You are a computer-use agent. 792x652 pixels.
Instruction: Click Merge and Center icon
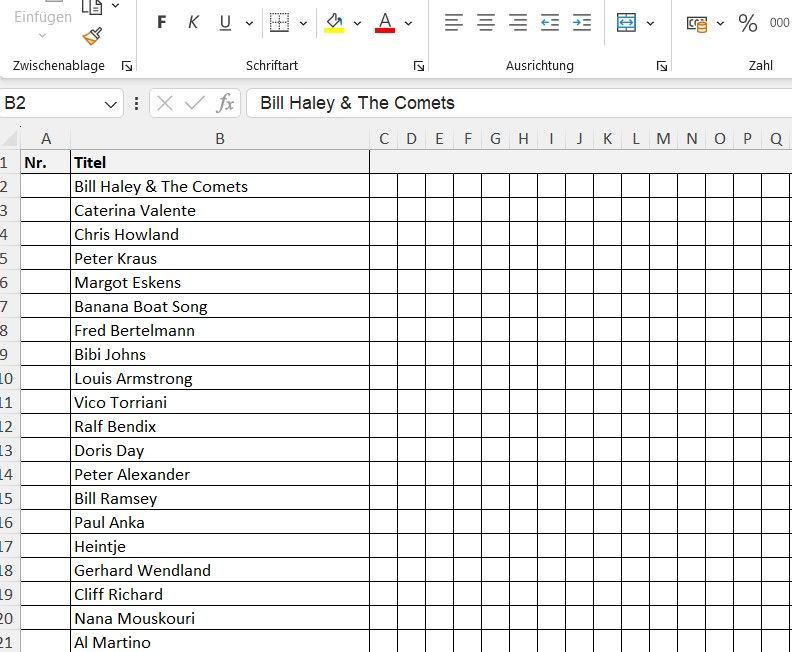tap(626, 23)
